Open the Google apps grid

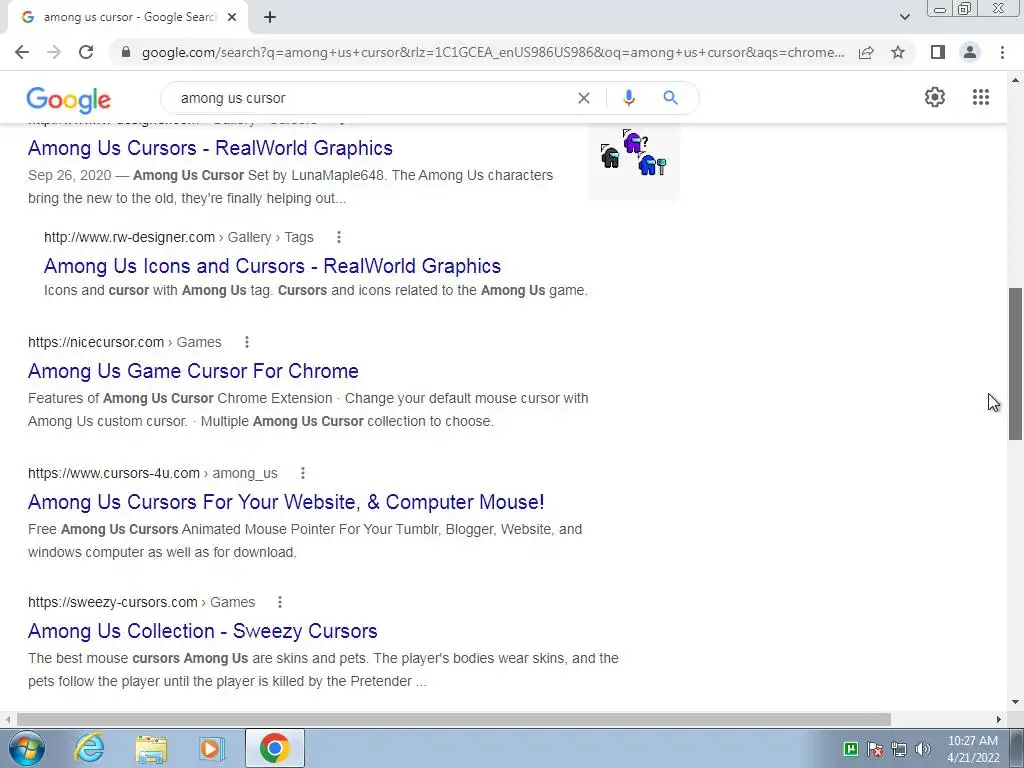tap(980, 97)
